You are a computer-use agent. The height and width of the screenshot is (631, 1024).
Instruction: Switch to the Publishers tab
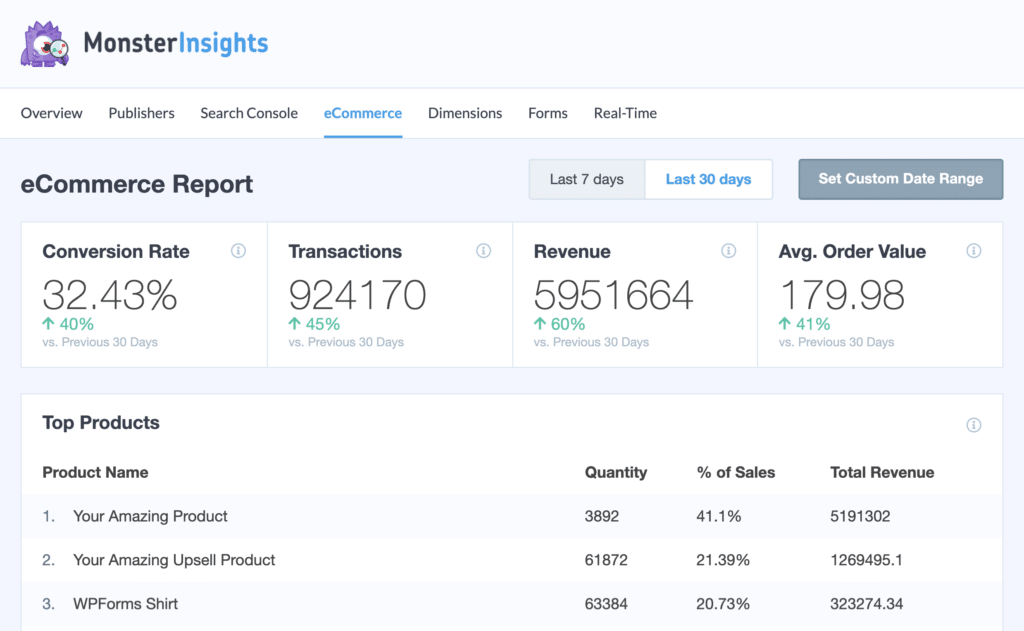(x=142, y=113)
